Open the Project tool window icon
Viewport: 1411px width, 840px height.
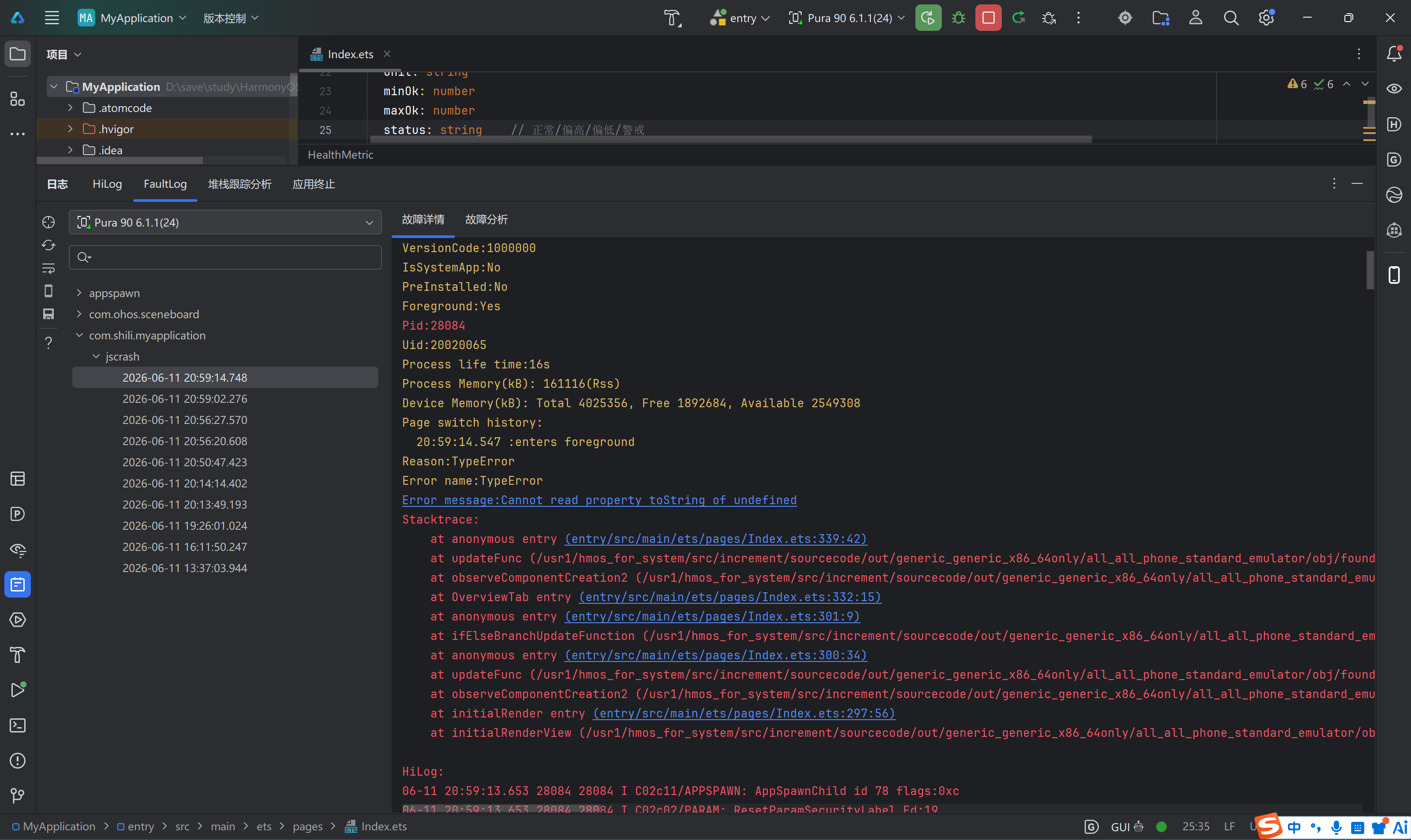click(x=18, y=54)
